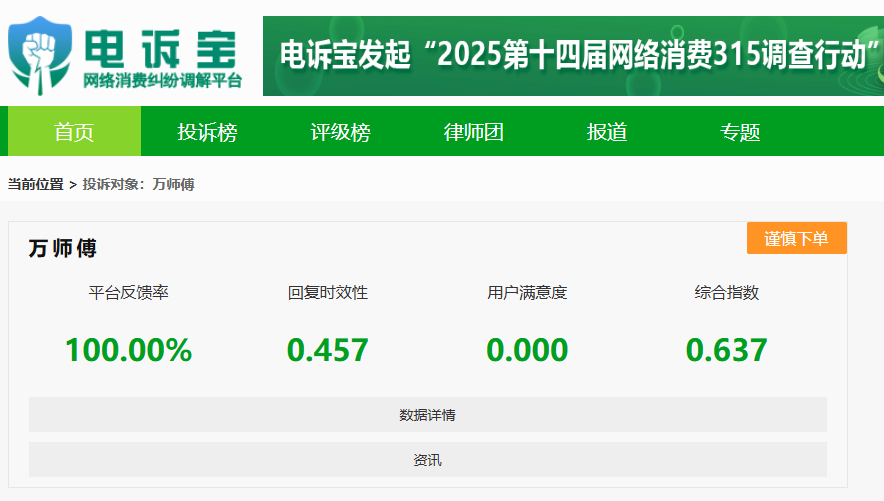Click the 当前位置 breadcrumb label

pyautogui.click(x=36, y=184)
